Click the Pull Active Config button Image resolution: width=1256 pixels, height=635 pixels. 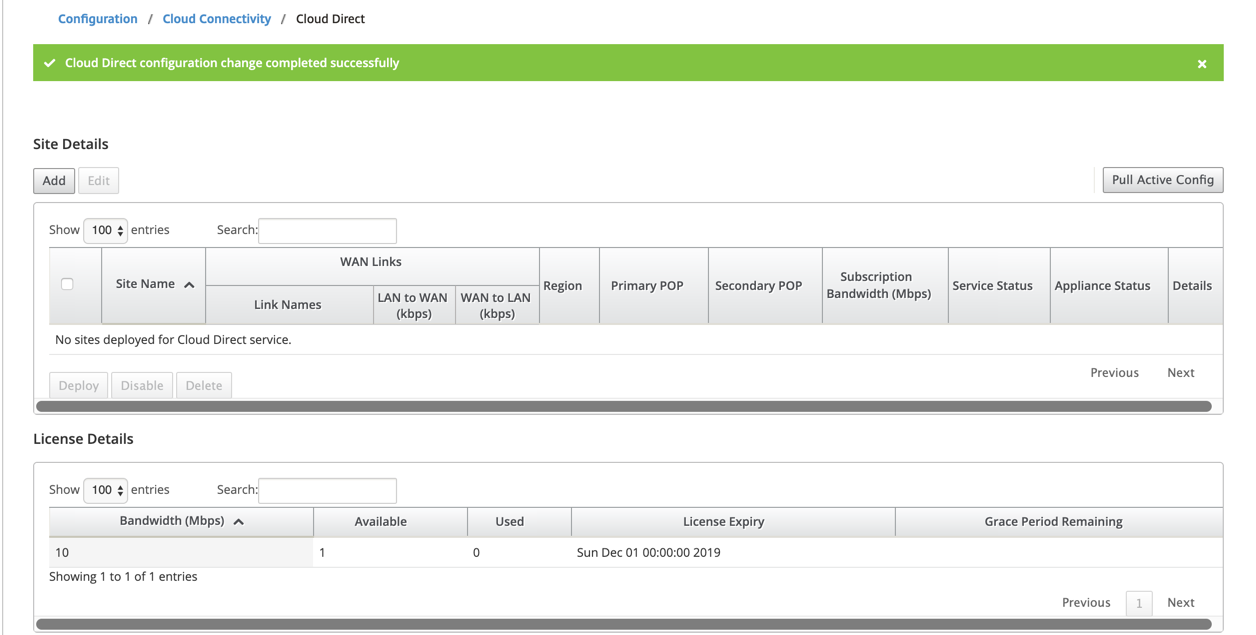[x=1163, y=180]
